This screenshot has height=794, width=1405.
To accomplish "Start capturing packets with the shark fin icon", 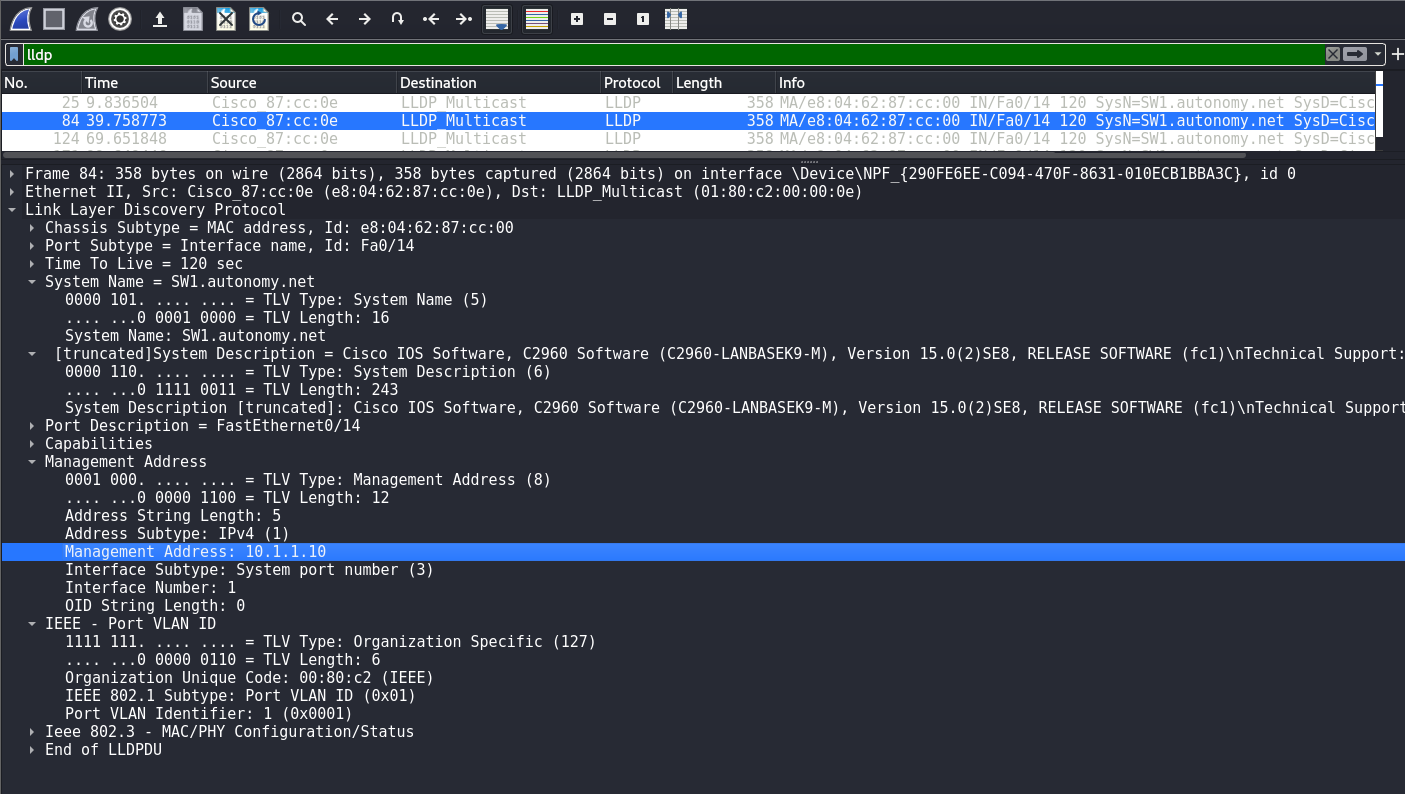I will pos(21,19).
